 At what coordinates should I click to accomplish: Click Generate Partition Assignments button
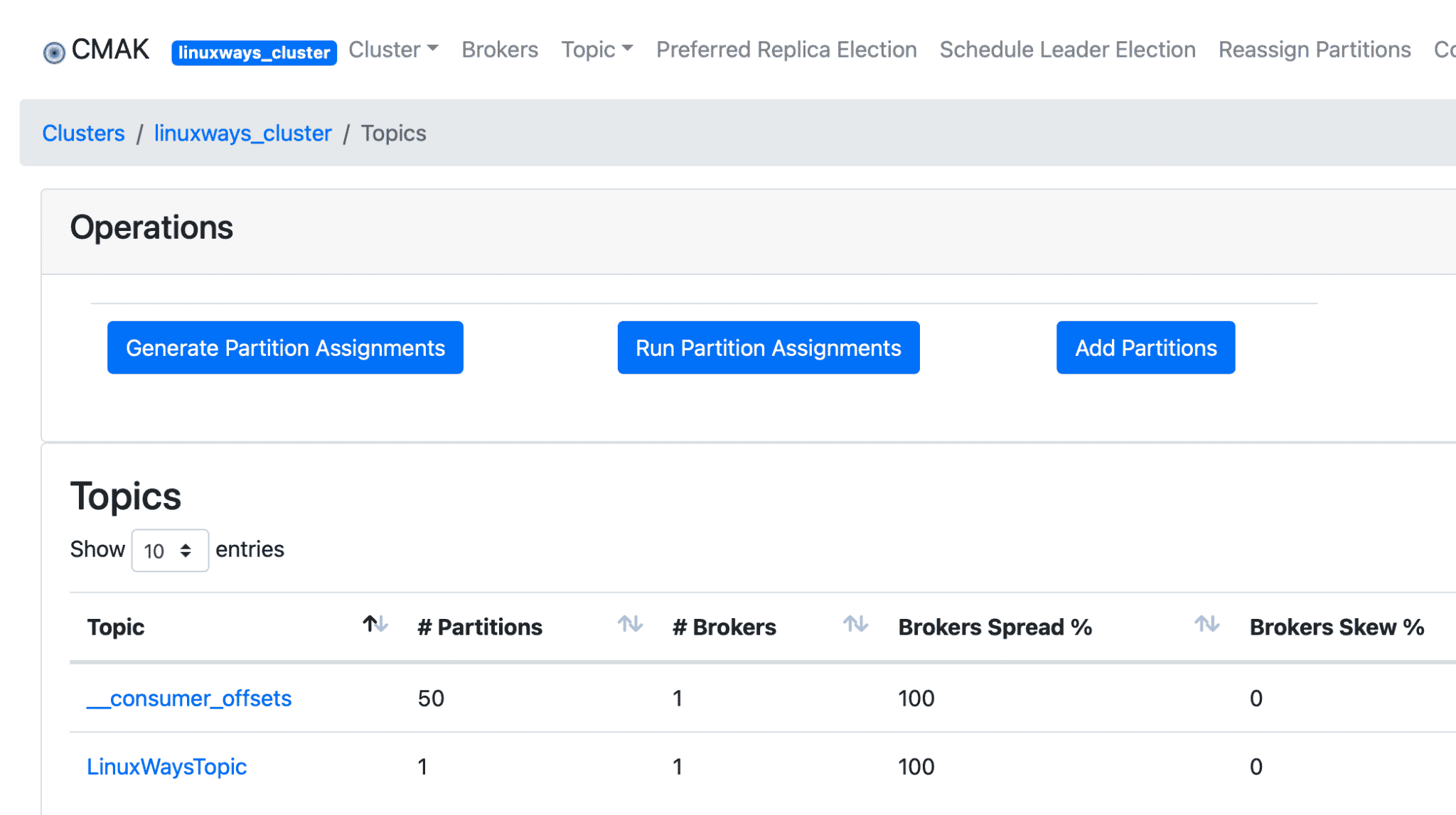[x=285, y=347]
